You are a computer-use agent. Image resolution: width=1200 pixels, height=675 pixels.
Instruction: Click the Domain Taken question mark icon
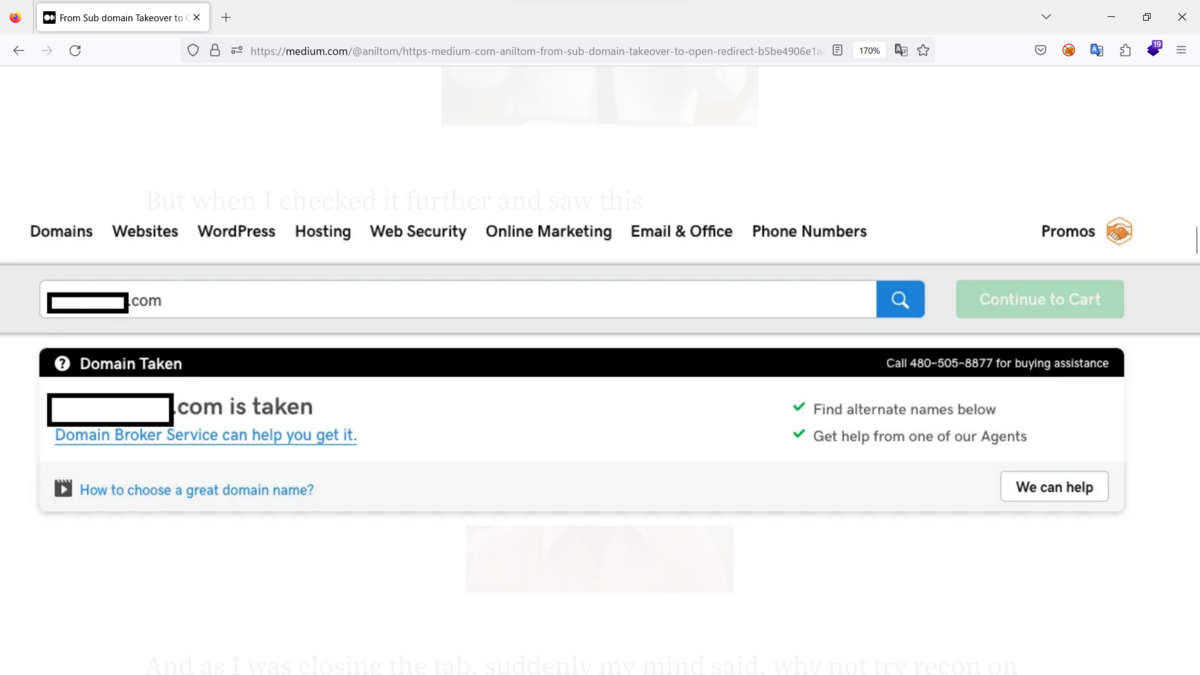(x=62, y=363)
